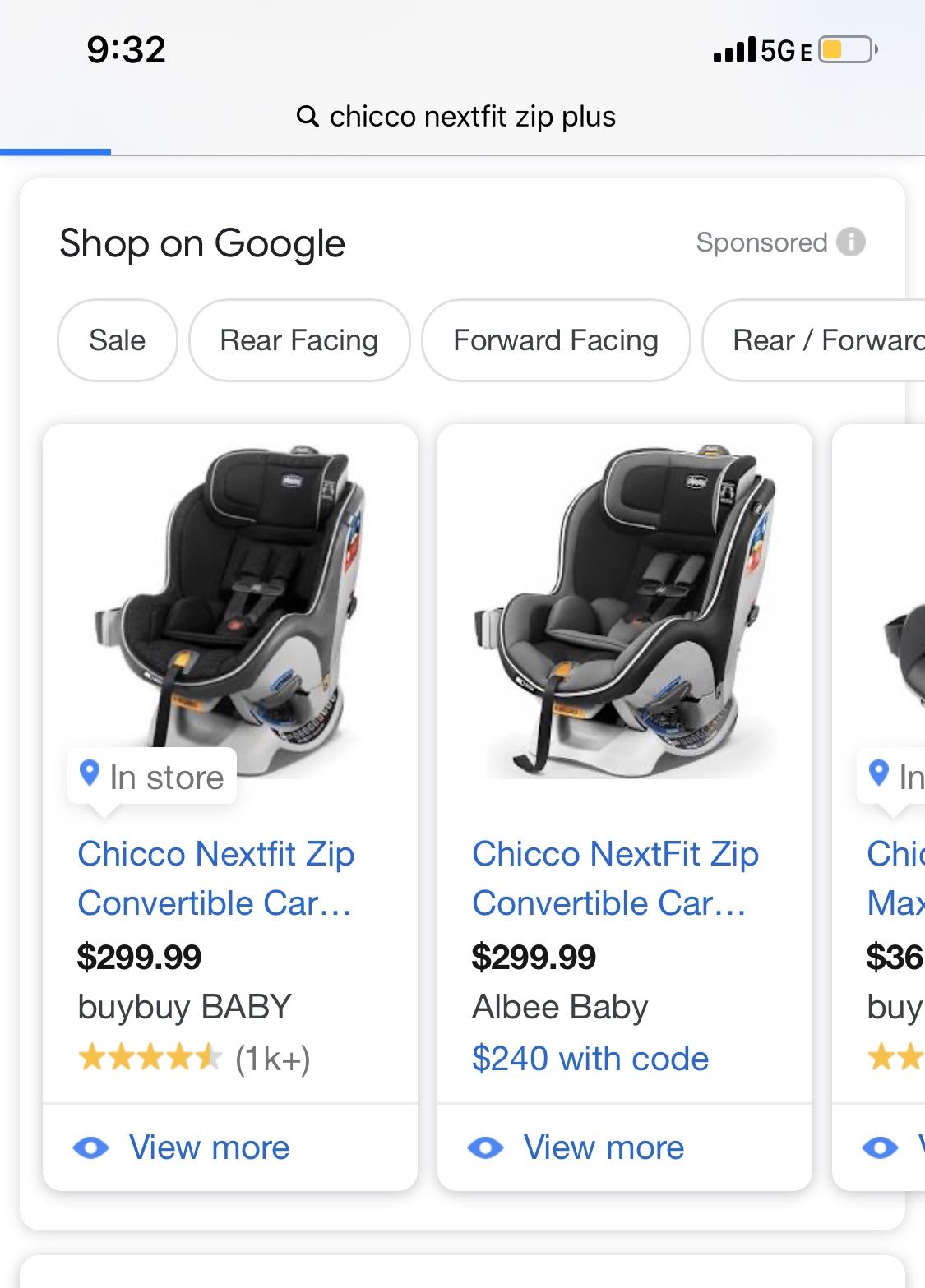Screen dimensions: 925x1288
Task: Tap the In store location pin icon
Action: click(x=89, y=773)
